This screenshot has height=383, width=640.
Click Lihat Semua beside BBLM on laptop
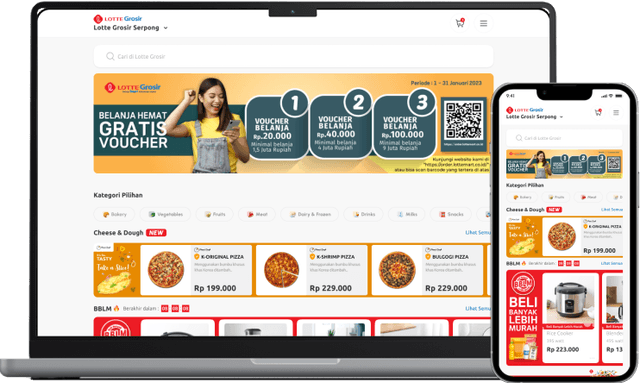478,308
